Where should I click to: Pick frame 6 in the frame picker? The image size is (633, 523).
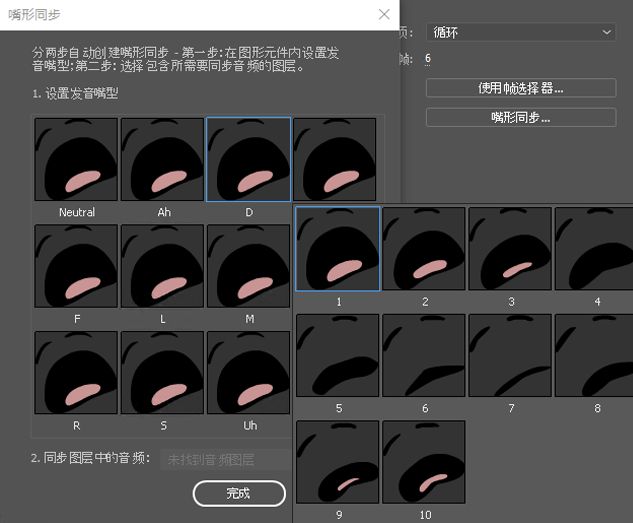tap(424, 356)
